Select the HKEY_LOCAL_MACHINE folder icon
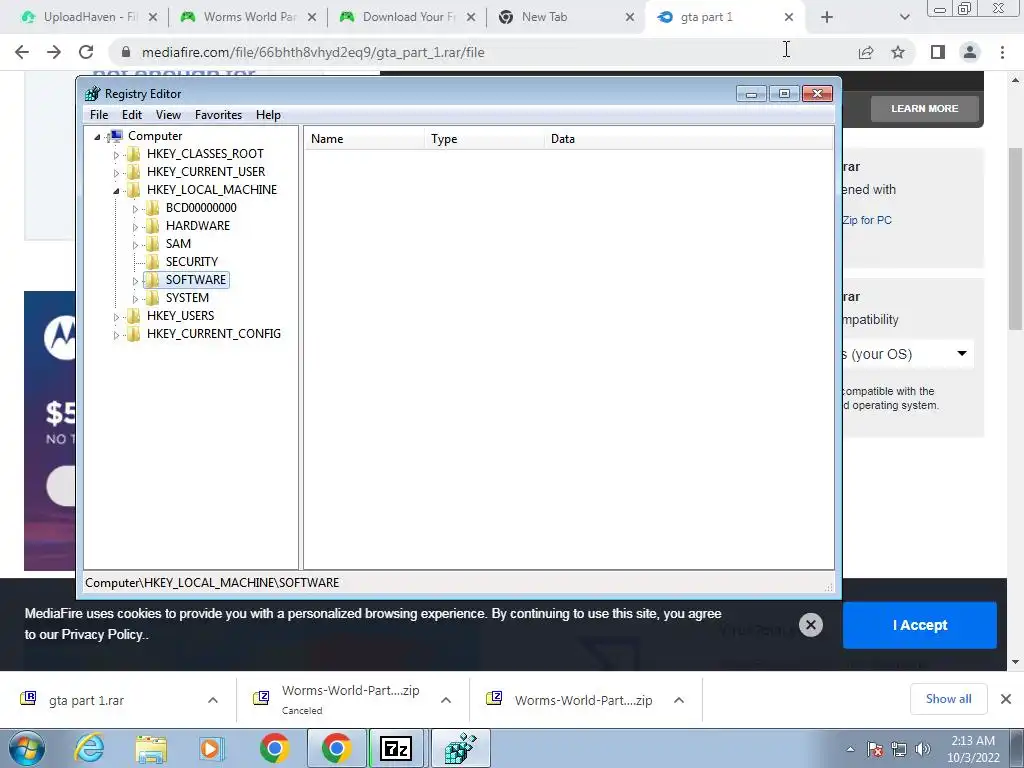Screen dimensions: 1024x768 (133, 189)
